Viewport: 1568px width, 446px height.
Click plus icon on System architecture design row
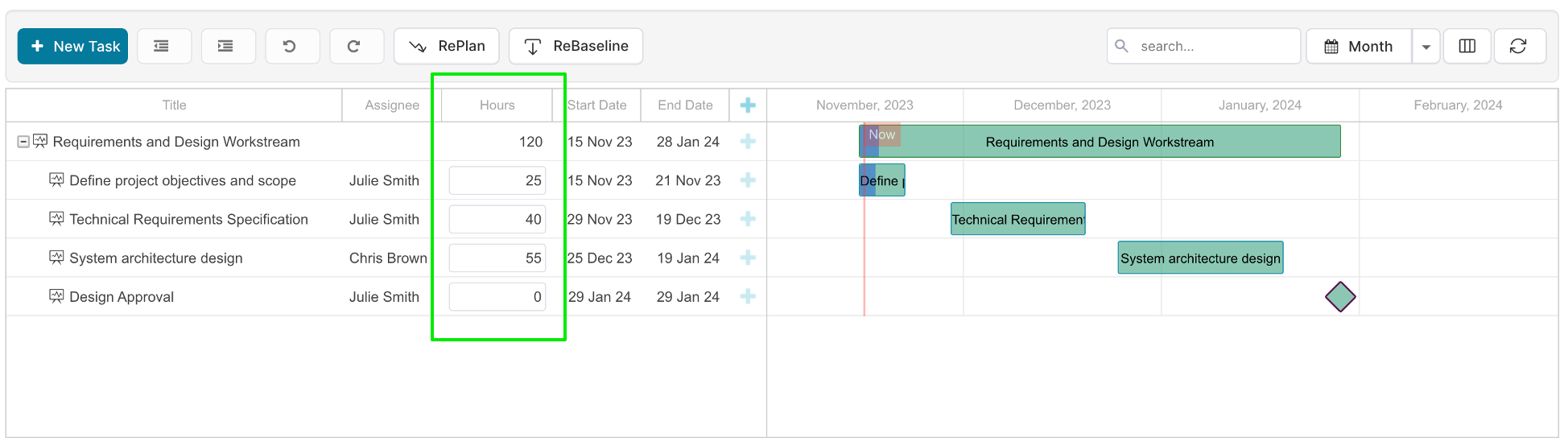point(748,258)
